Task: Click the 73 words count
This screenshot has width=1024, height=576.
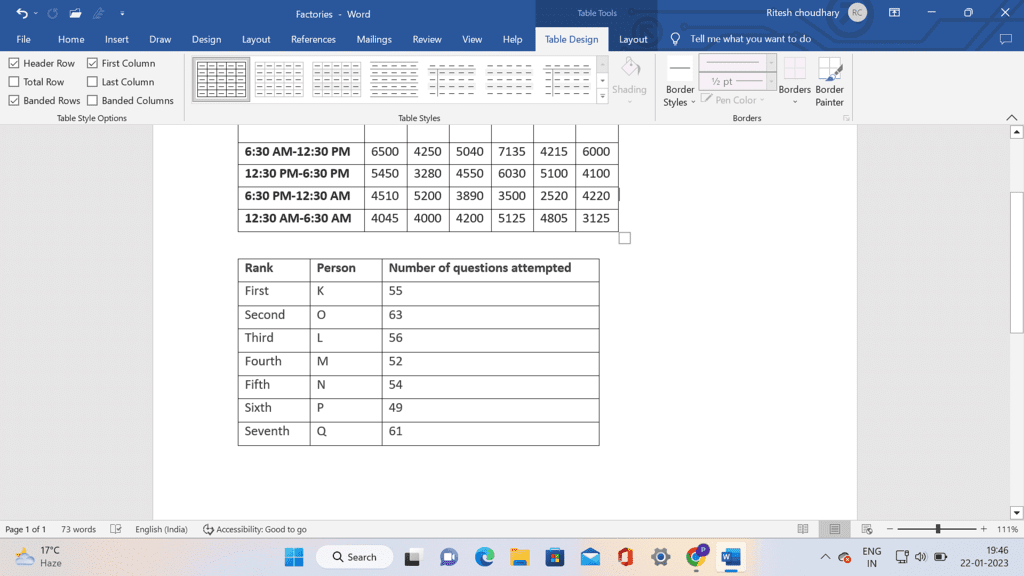Action: (x=78, y=529)
